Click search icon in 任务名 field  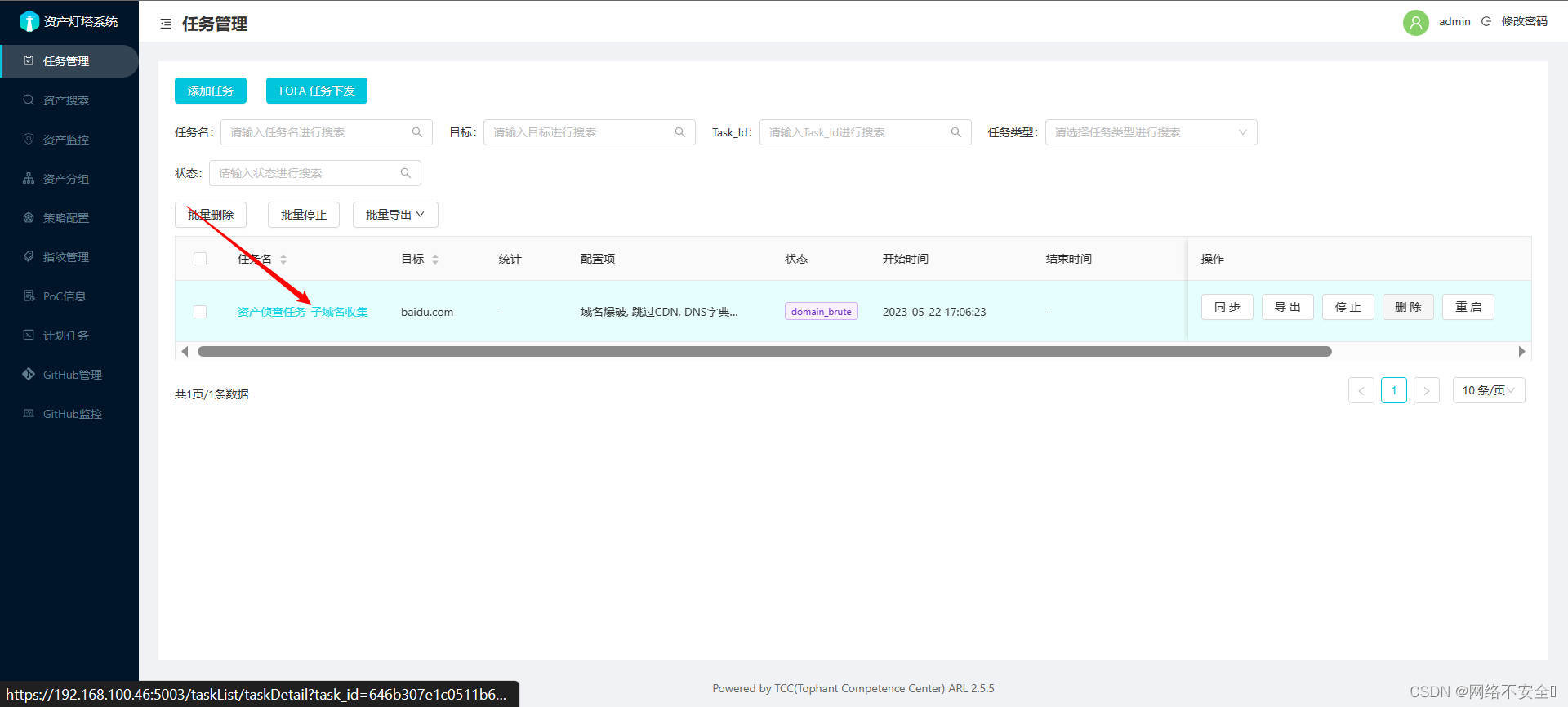[x=417, y=132]
